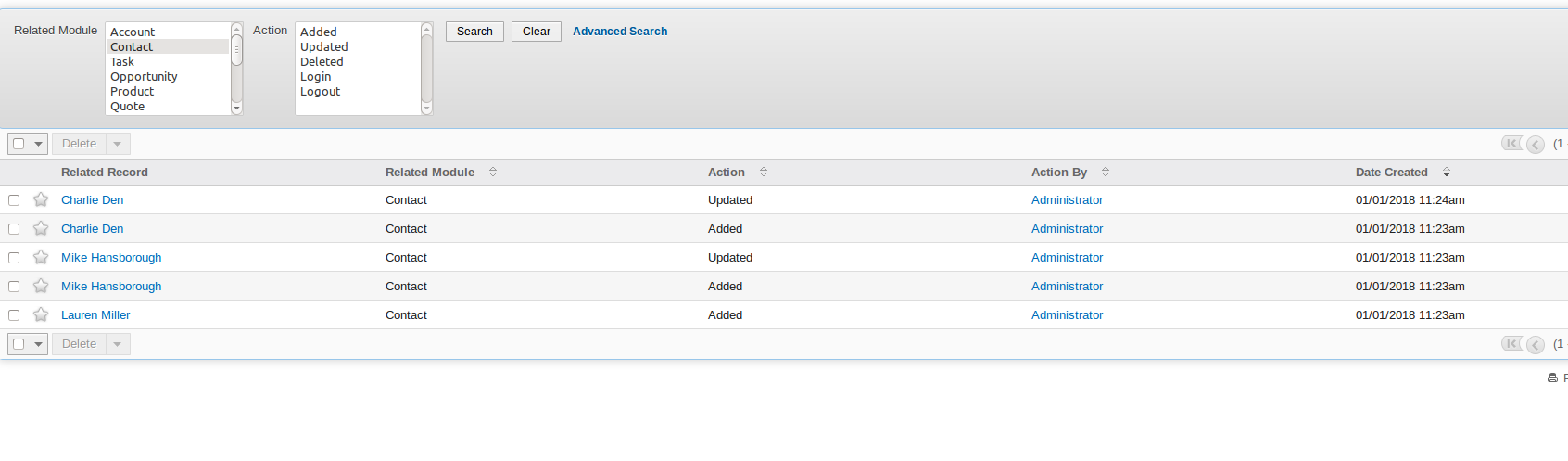Click the Action column header text
This screenshot has height=461, width=1568.
click(727, 172)
